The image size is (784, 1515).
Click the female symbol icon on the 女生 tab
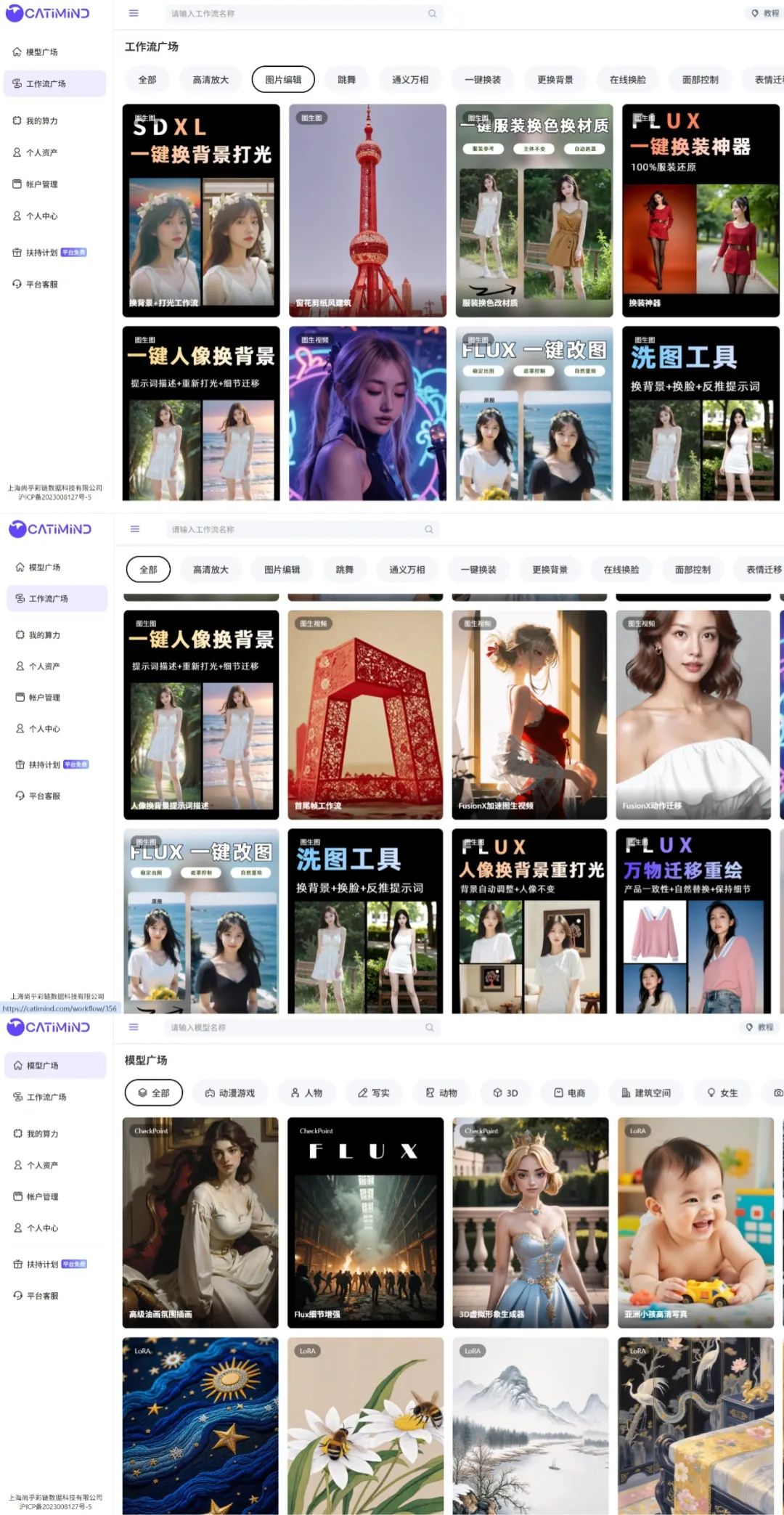point(711,1093)
